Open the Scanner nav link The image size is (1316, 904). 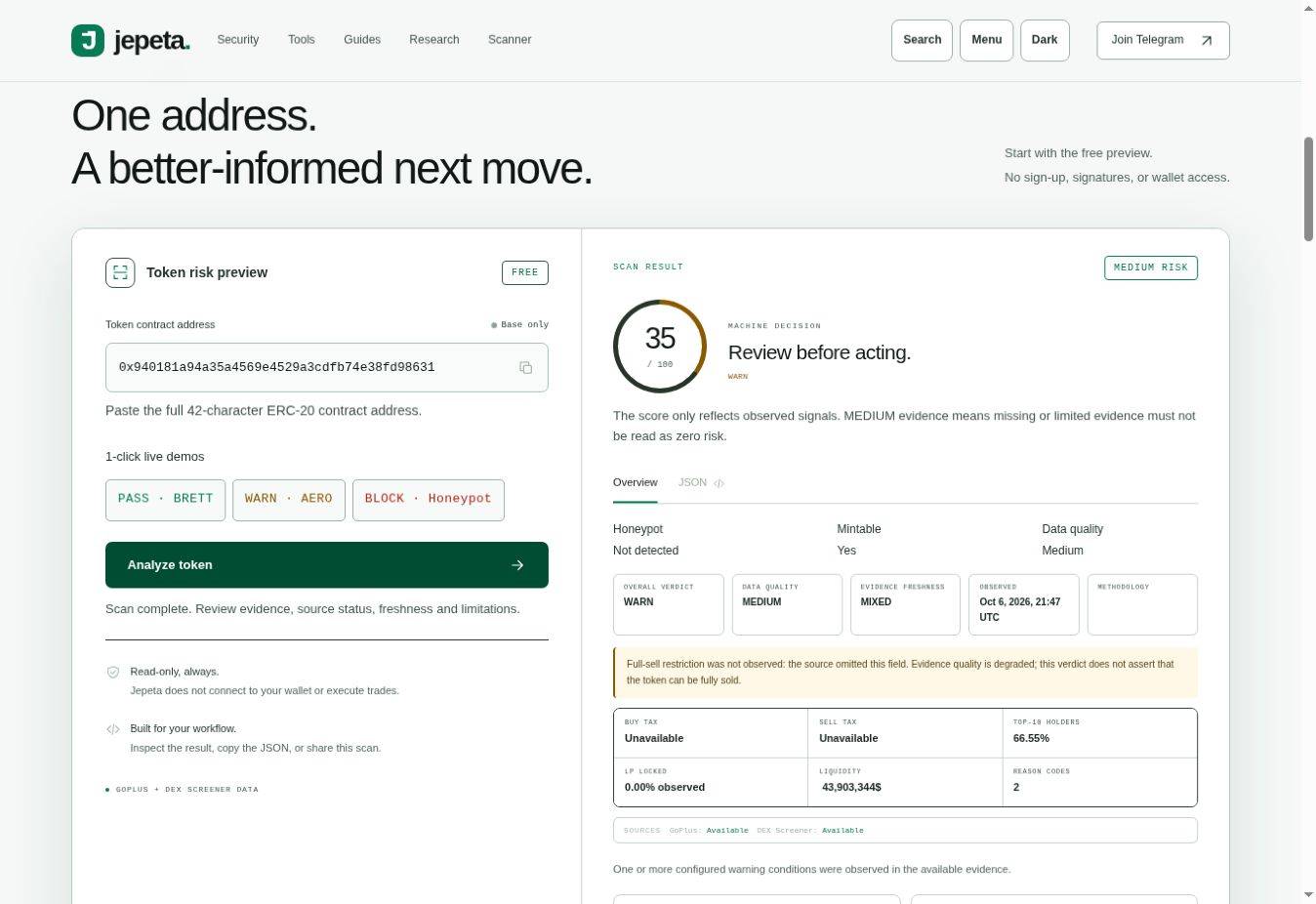510,40
